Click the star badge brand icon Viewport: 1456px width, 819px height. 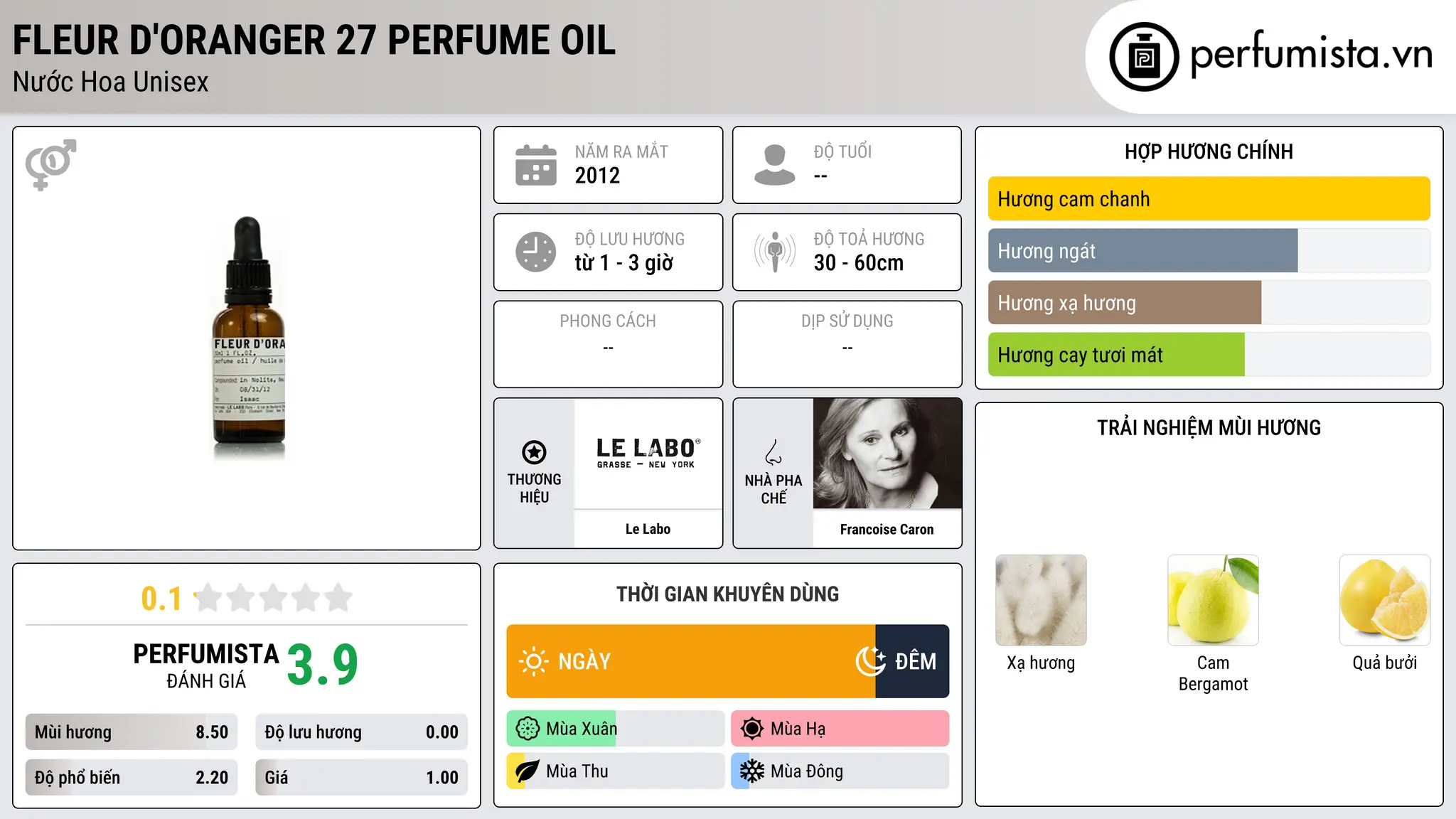(x=534, y=452)
